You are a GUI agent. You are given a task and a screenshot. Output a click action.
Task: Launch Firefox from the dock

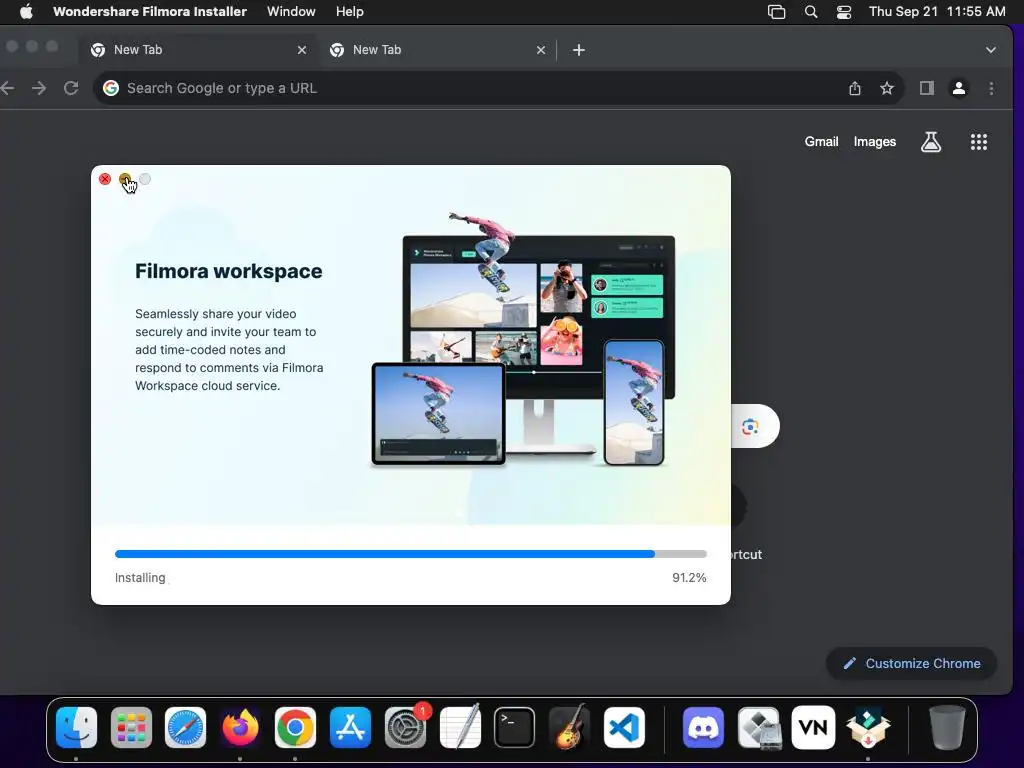(240, 728)
